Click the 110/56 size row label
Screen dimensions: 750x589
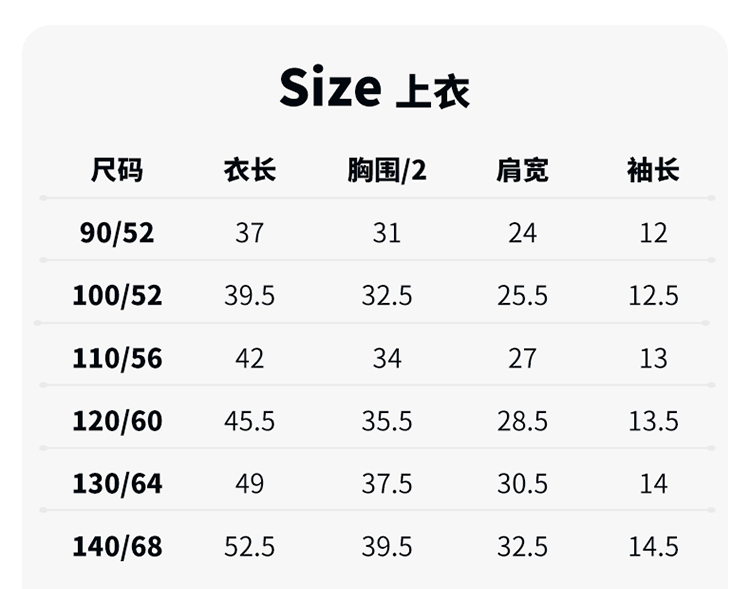tap(117, 358)
